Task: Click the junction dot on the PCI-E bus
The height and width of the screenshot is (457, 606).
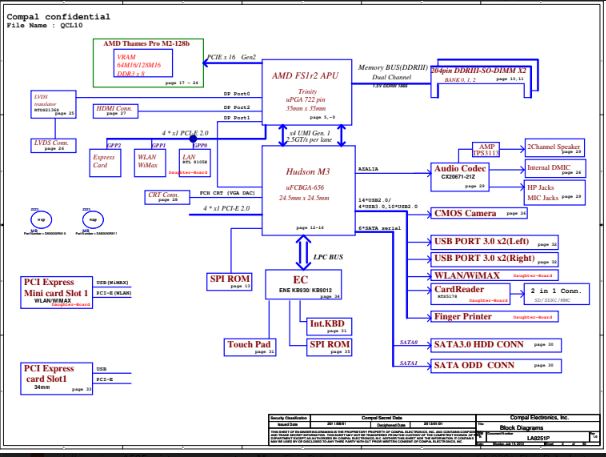Action: [193, 138]
